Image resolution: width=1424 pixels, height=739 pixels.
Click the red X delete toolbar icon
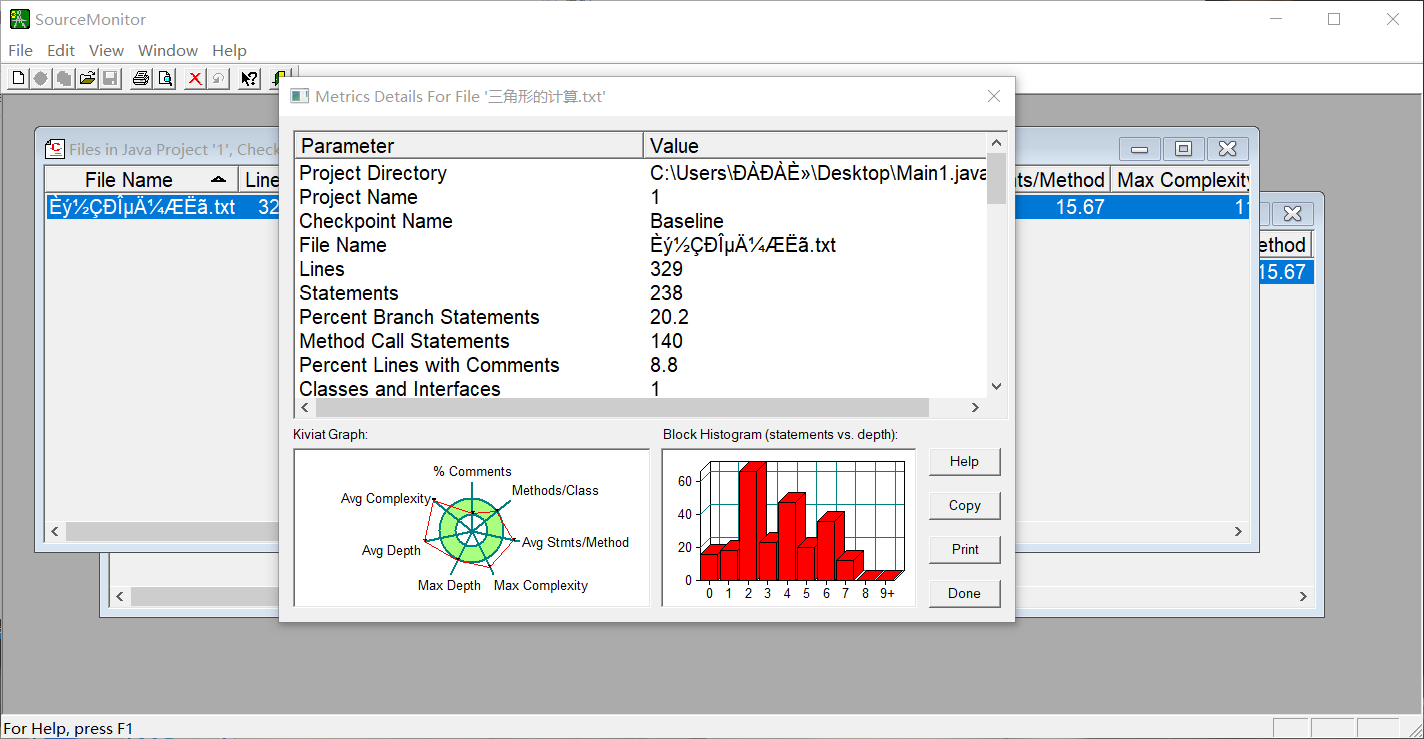click(195, 78)
